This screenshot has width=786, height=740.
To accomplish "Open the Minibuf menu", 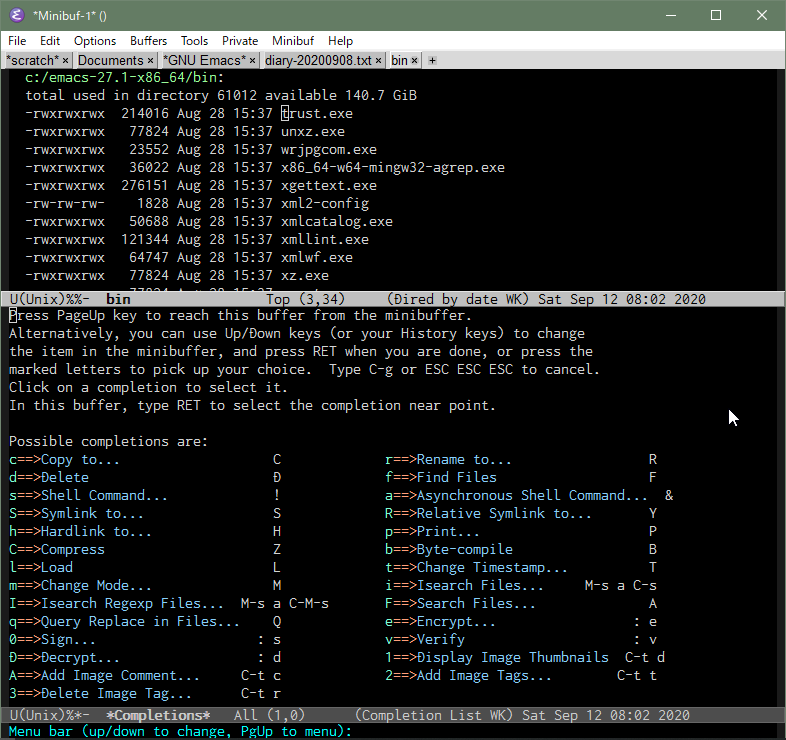I will (x=293, y=41).
